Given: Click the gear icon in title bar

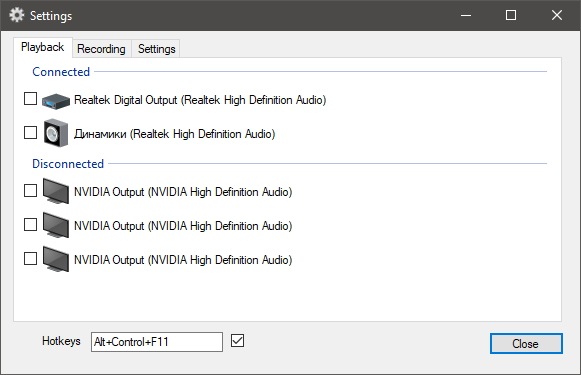Looking at the screenshot, I should (x=16, y=15).
